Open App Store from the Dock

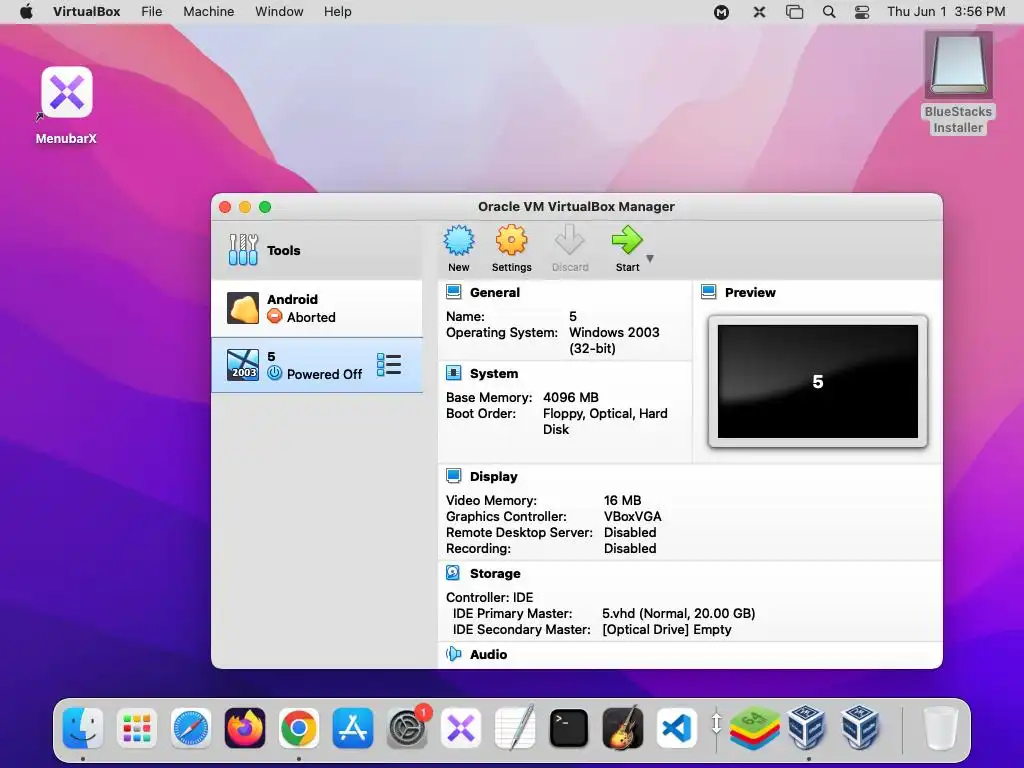point(353,728)
